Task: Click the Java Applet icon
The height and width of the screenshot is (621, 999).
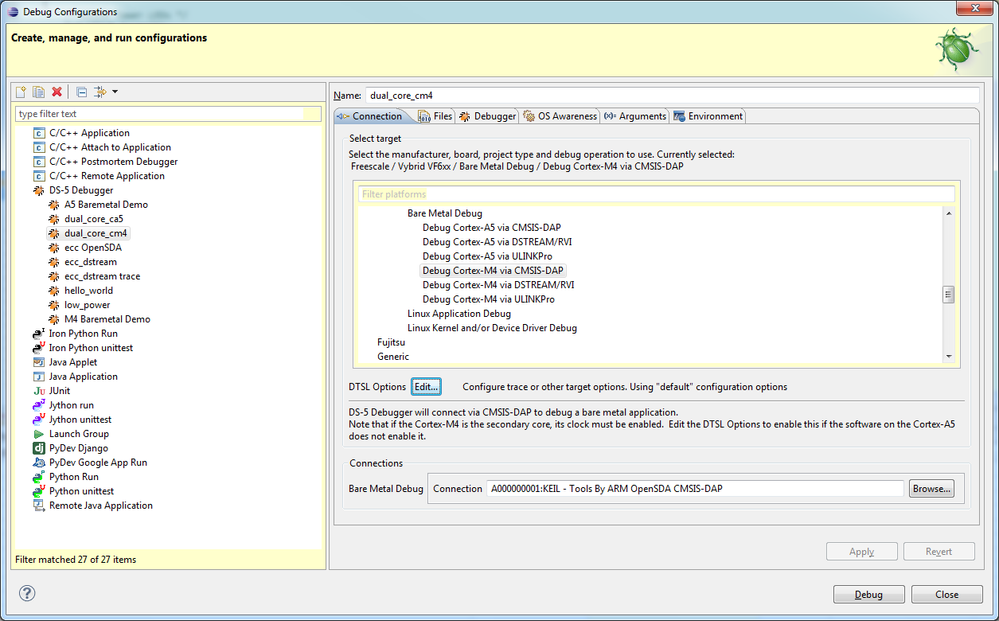Action: (x=39, y=362)
